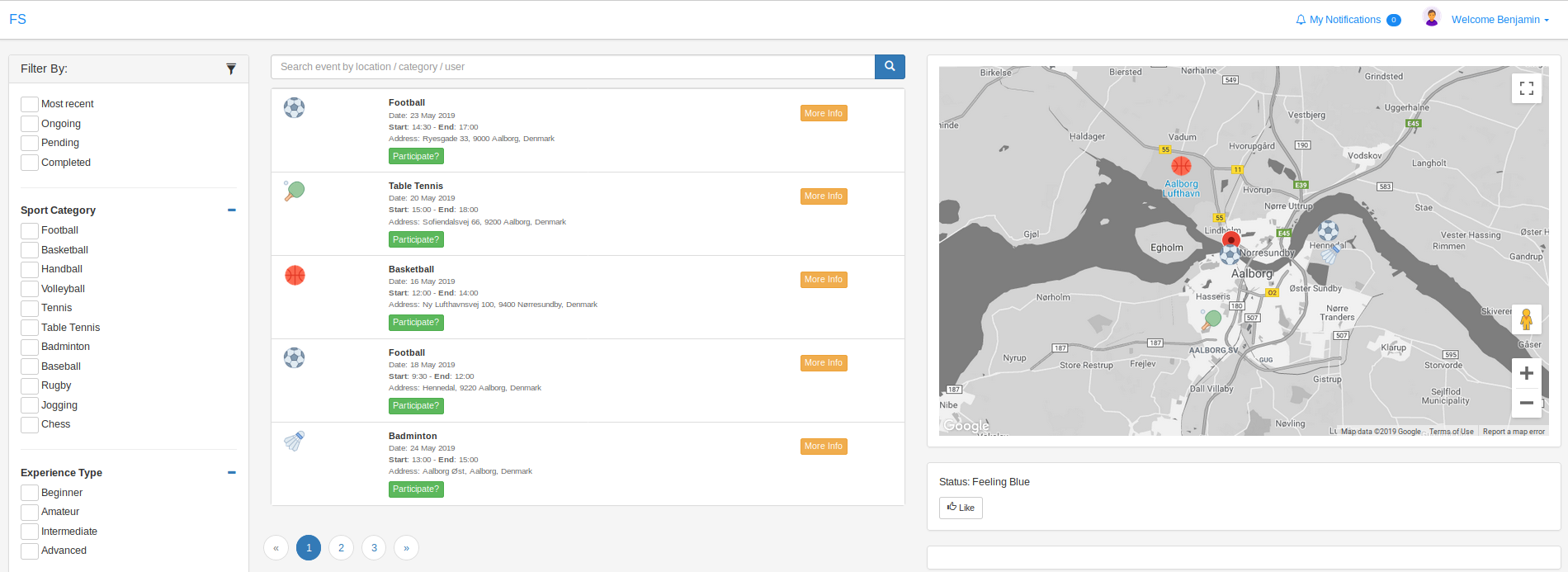Enable Badminton sport category
1568x572 pixels.
(29, 347)
